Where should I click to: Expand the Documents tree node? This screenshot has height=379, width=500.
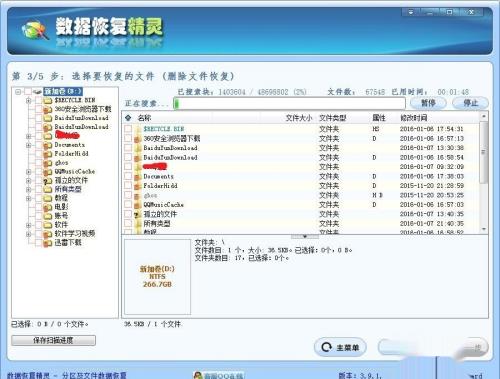(29, 145)
